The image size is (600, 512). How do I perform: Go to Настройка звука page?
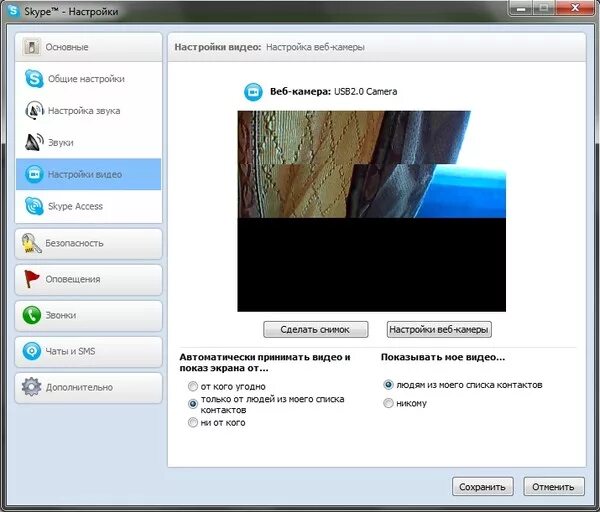click(x=88, y=110)
